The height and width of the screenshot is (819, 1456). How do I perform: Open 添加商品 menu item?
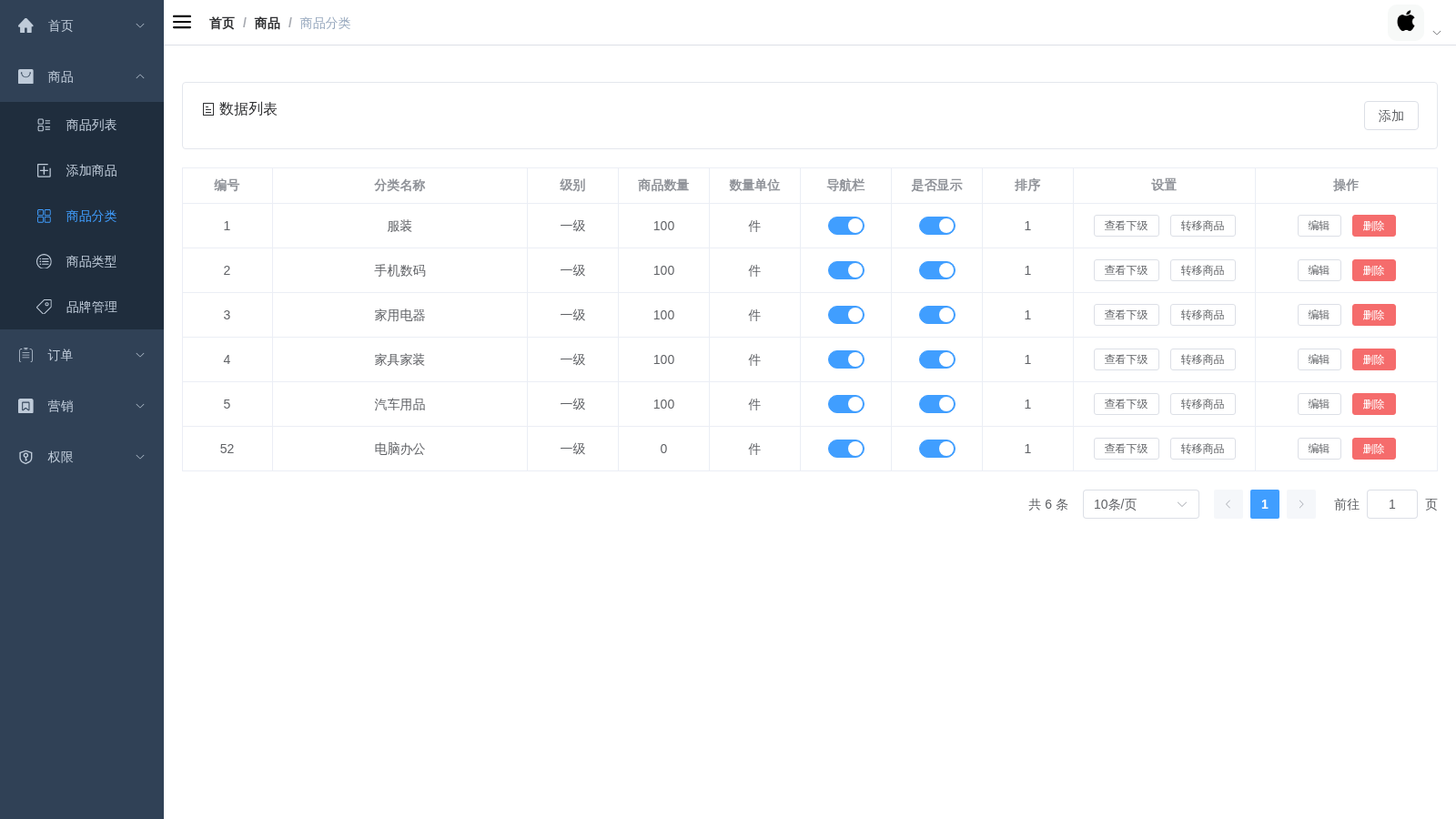coord(82,170)
